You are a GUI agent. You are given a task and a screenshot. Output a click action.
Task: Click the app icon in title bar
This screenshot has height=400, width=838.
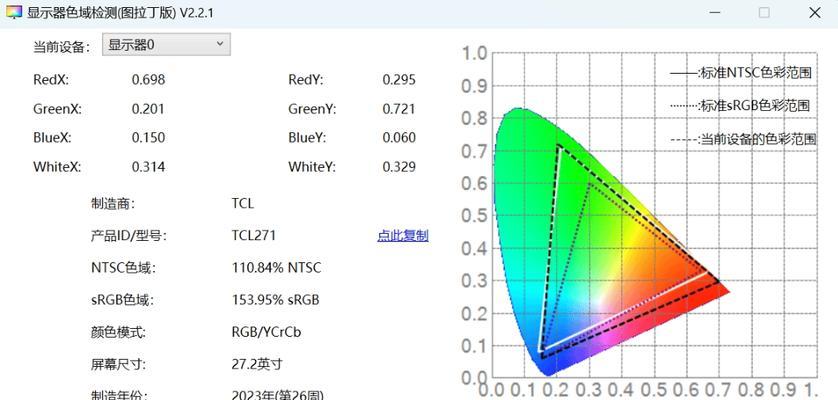pyautogui.click(x=13, y=12)
